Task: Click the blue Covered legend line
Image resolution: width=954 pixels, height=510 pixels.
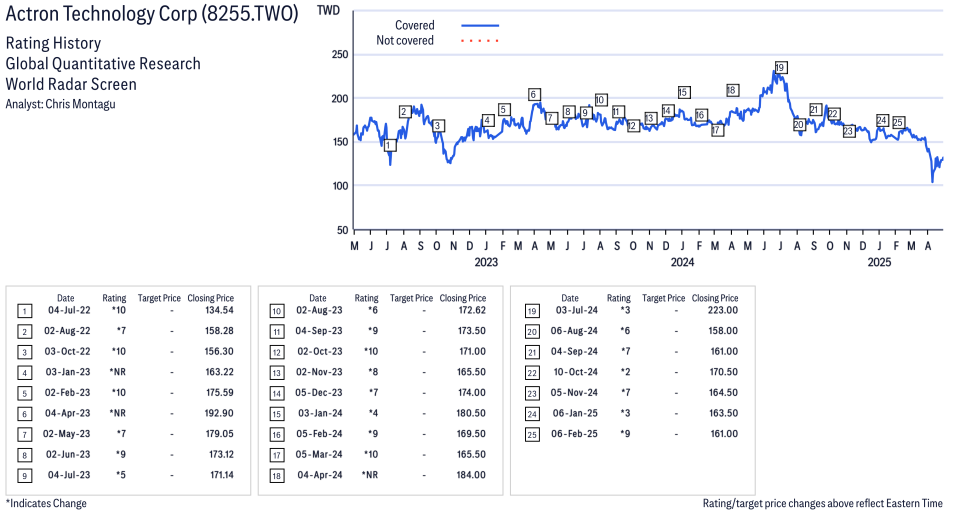Action: [x=480, y=26]
